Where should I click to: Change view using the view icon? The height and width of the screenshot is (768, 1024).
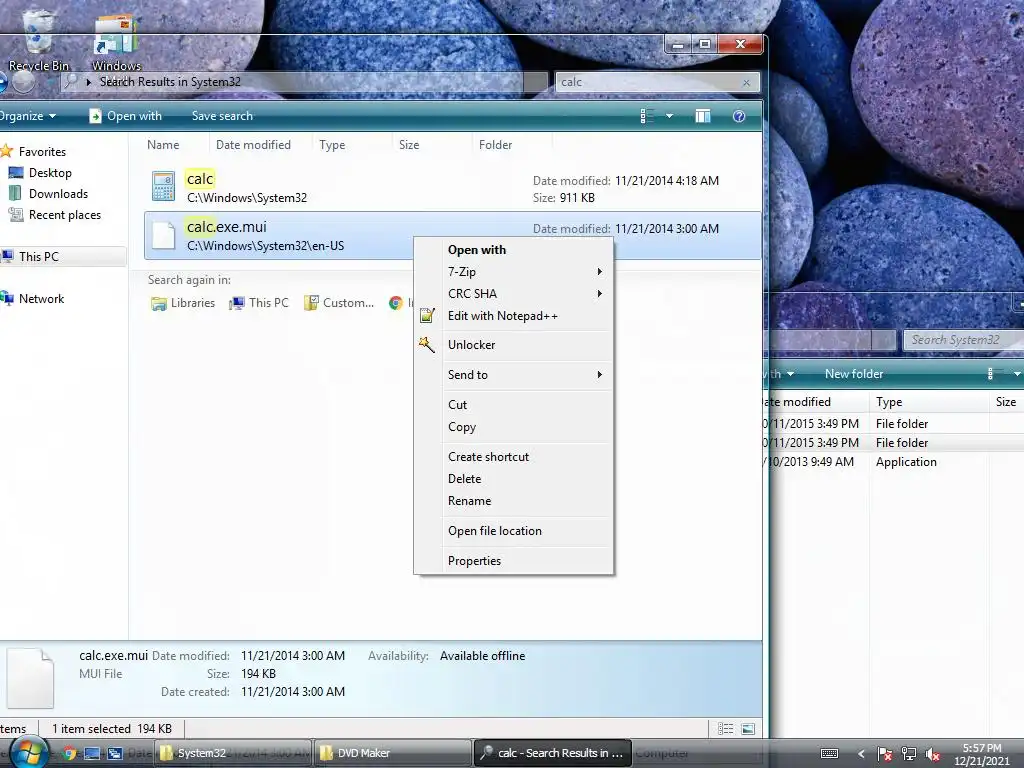pos(647,116)
